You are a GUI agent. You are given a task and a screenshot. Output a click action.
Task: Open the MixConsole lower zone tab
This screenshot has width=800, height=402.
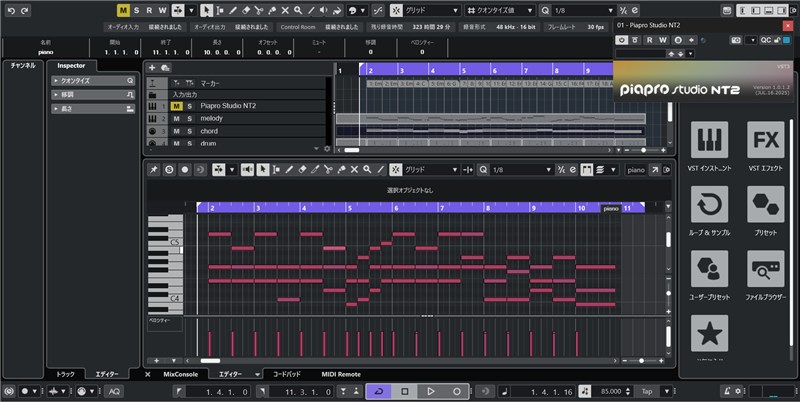tap(181, 374)
